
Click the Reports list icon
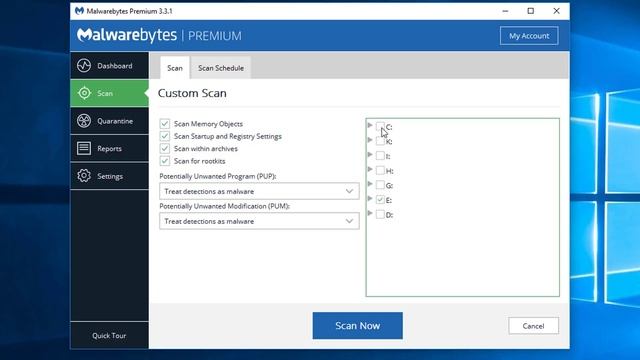tap(84, 148)
